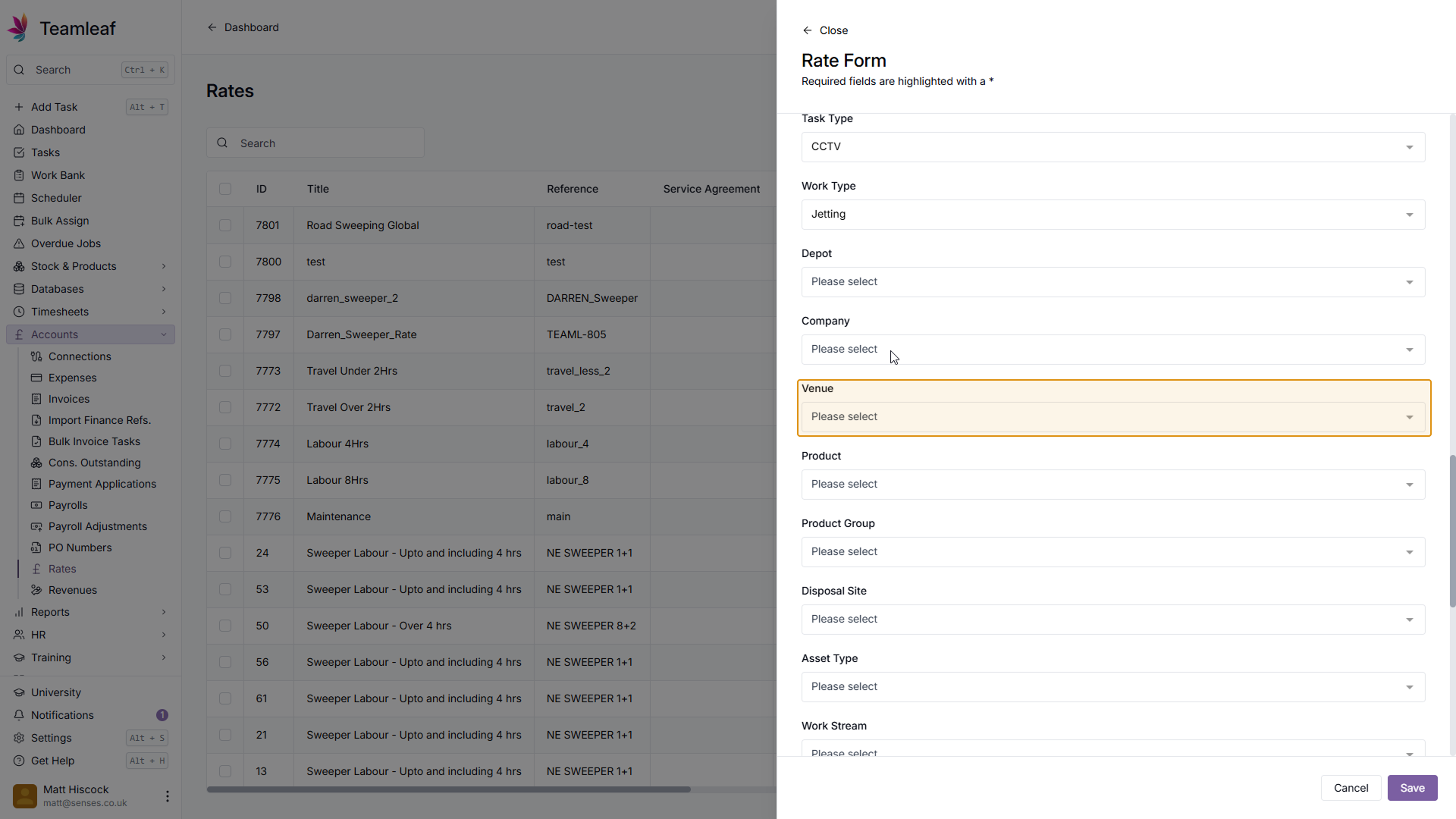Expand the Stock & Products menu chevron
Screen dimensions: 1456x819
(164, 266)
